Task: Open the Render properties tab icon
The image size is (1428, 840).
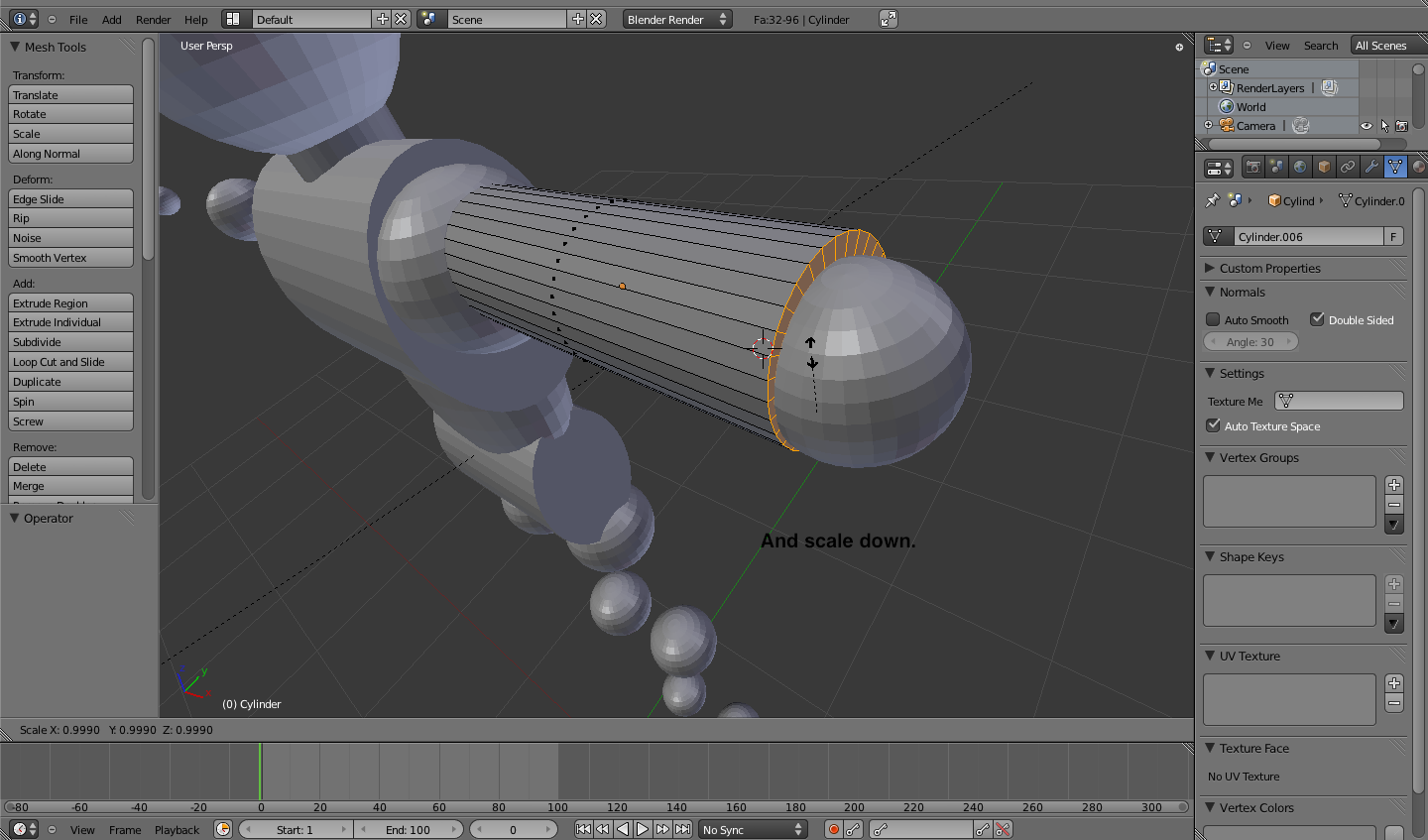Action: (1253, 167)
